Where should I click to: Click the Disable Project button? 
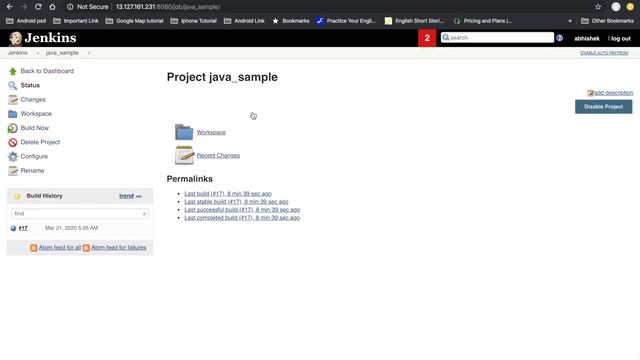[x=603, y=107]
